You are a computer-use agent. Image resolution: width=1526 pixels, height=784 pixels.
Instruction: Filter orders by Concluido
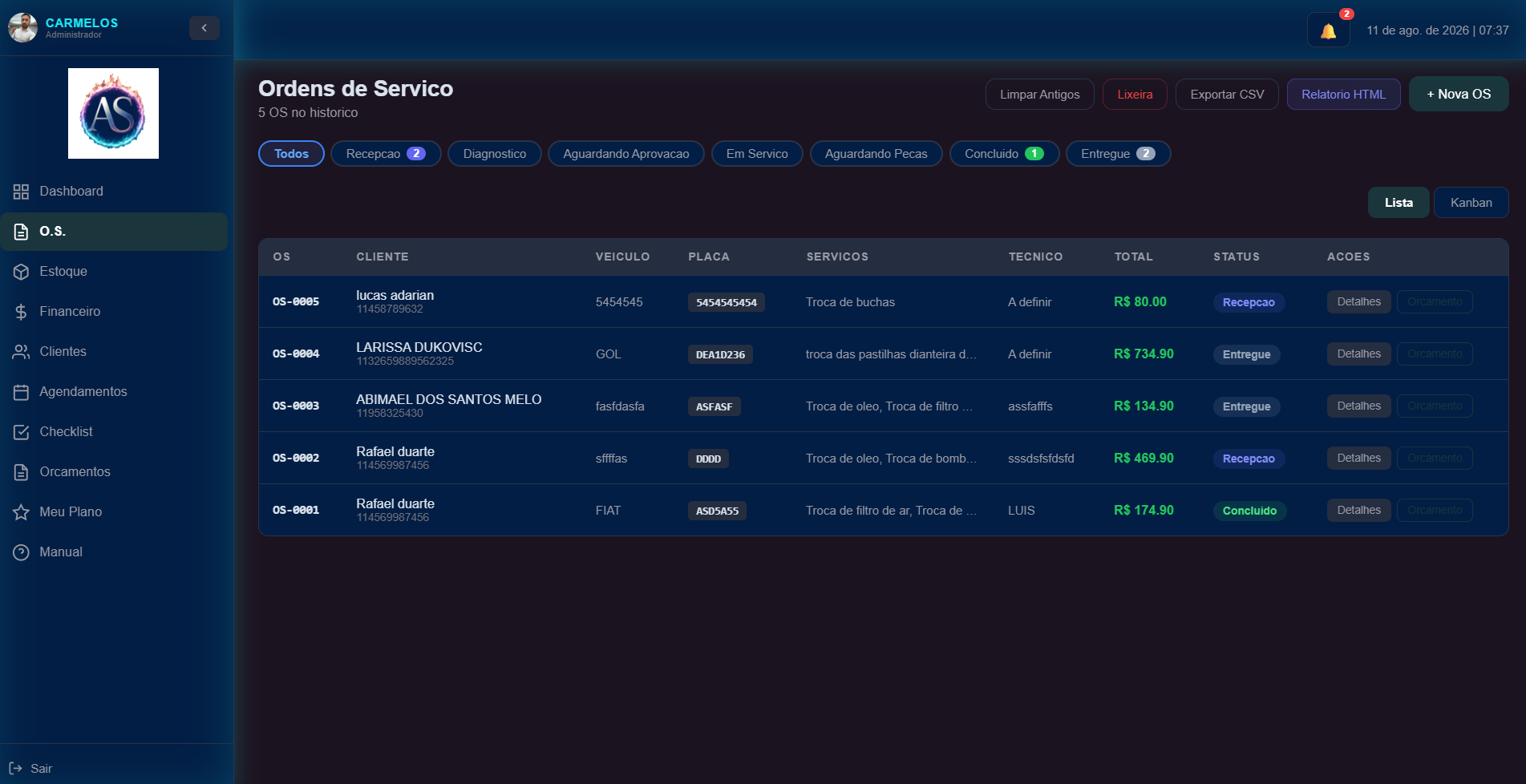(x=1004, y=154)
